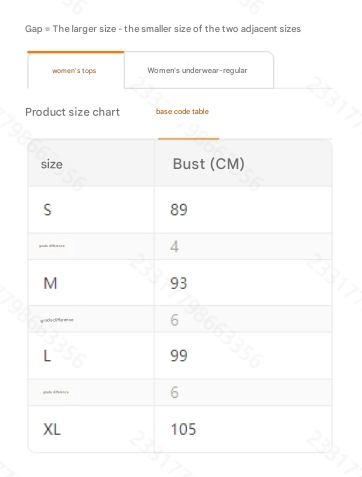
Task: Select the M size row
Action: tap(180, 283)
